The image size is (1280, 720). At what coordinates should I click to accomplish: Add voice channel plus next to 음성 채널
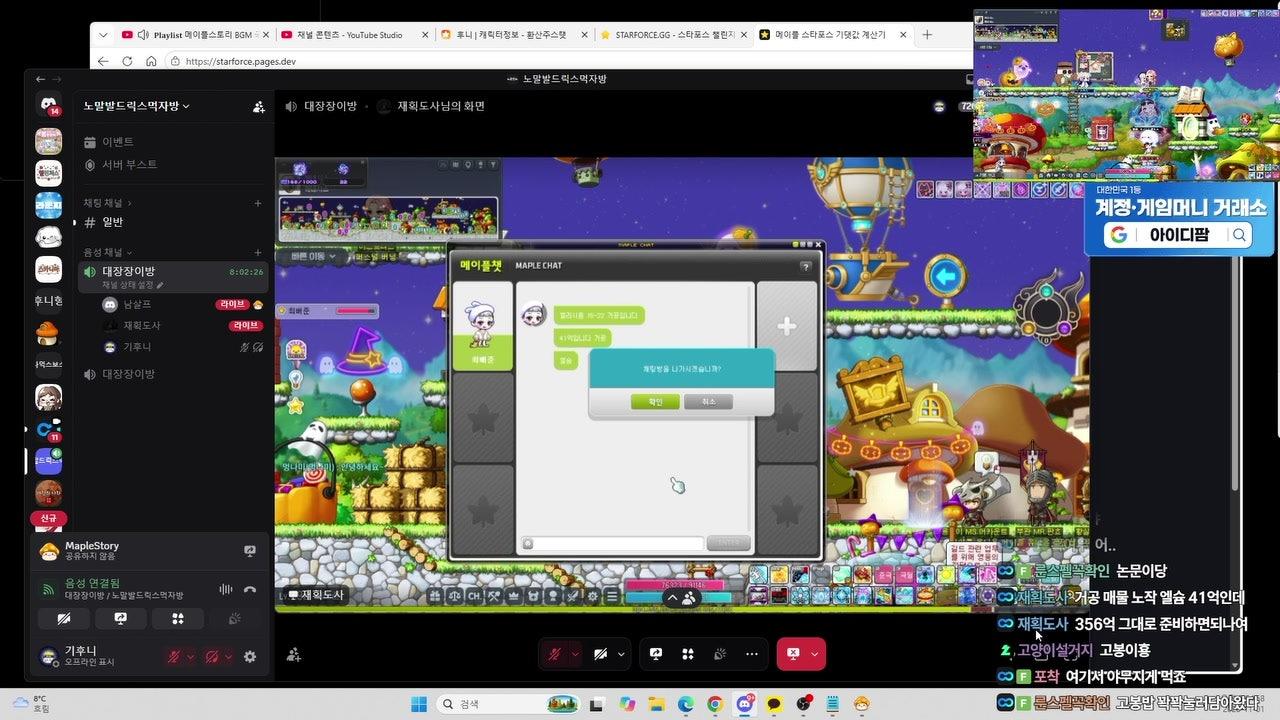pyautogui.click(x=258, y=252)
